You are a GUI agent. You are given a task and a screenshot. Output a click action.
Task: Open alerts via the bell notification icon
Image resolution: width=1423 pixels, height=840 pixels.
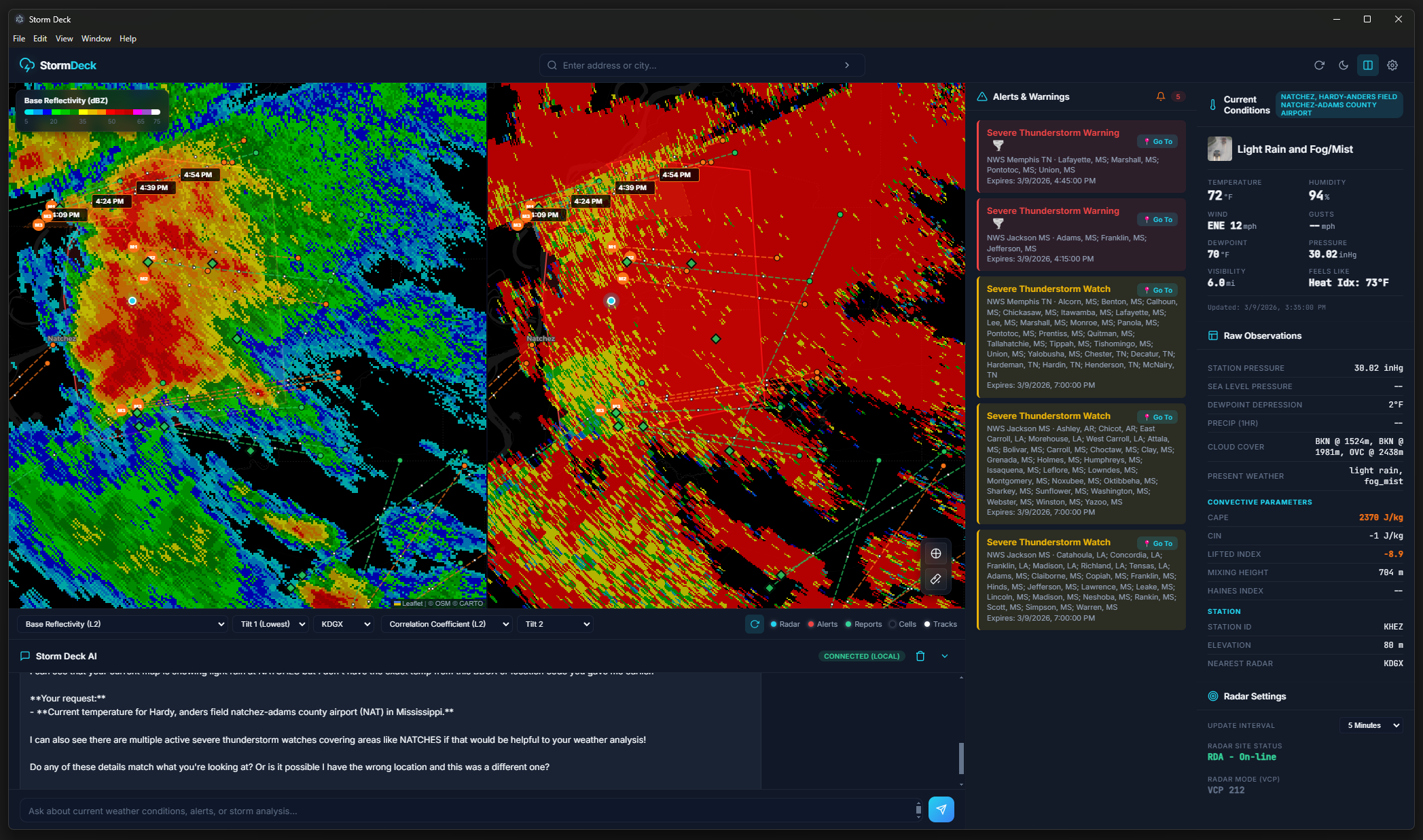1161,96
